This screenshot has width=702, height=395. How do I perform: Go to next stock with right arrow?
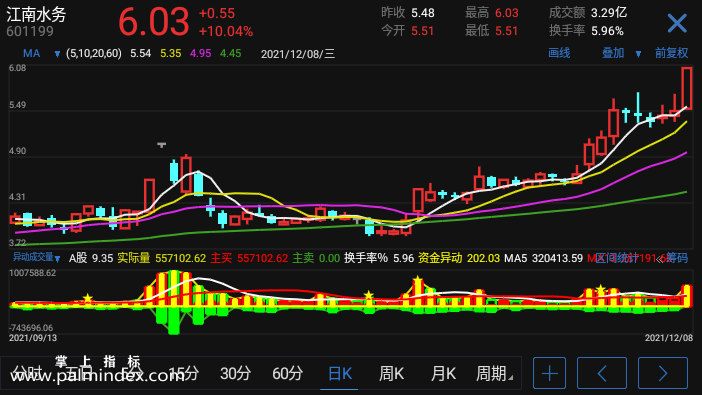coord(663,373)
